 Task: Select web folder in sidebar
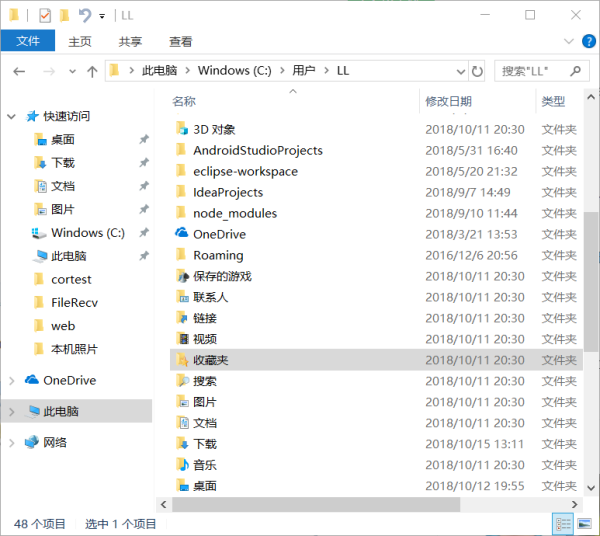coord(63,326)
